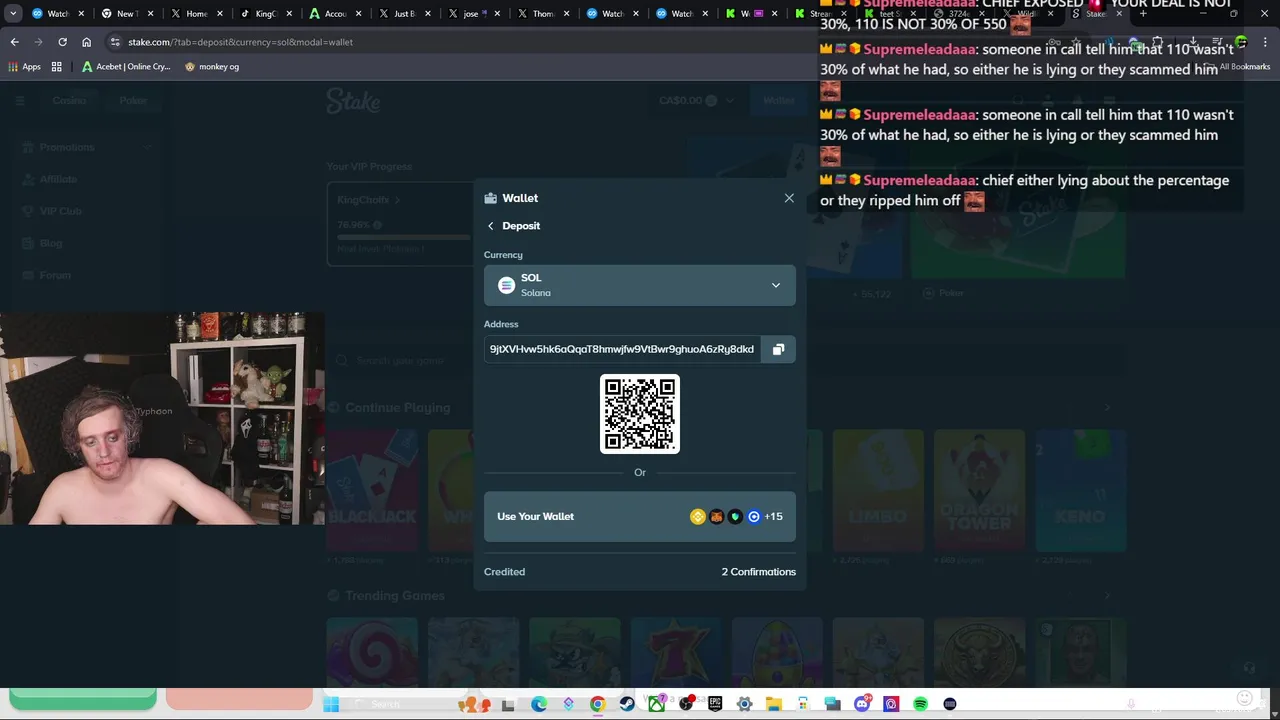This screenshot has width=1280, height=720.
Task: Open Blog in Stake sidebar
Action: pyautogui.click(x=50, y=243)
